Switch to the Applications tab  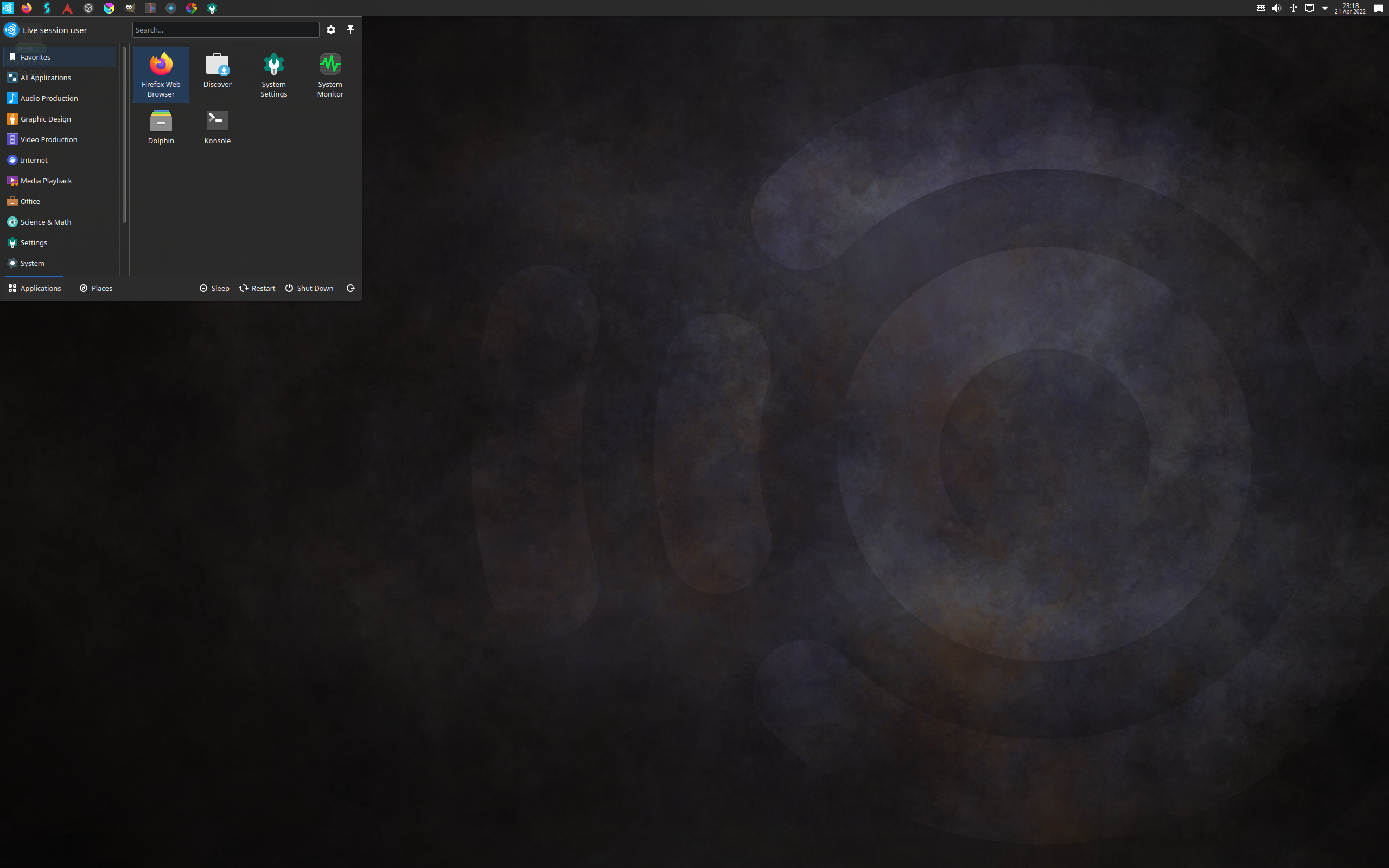(x=34, y=288)
